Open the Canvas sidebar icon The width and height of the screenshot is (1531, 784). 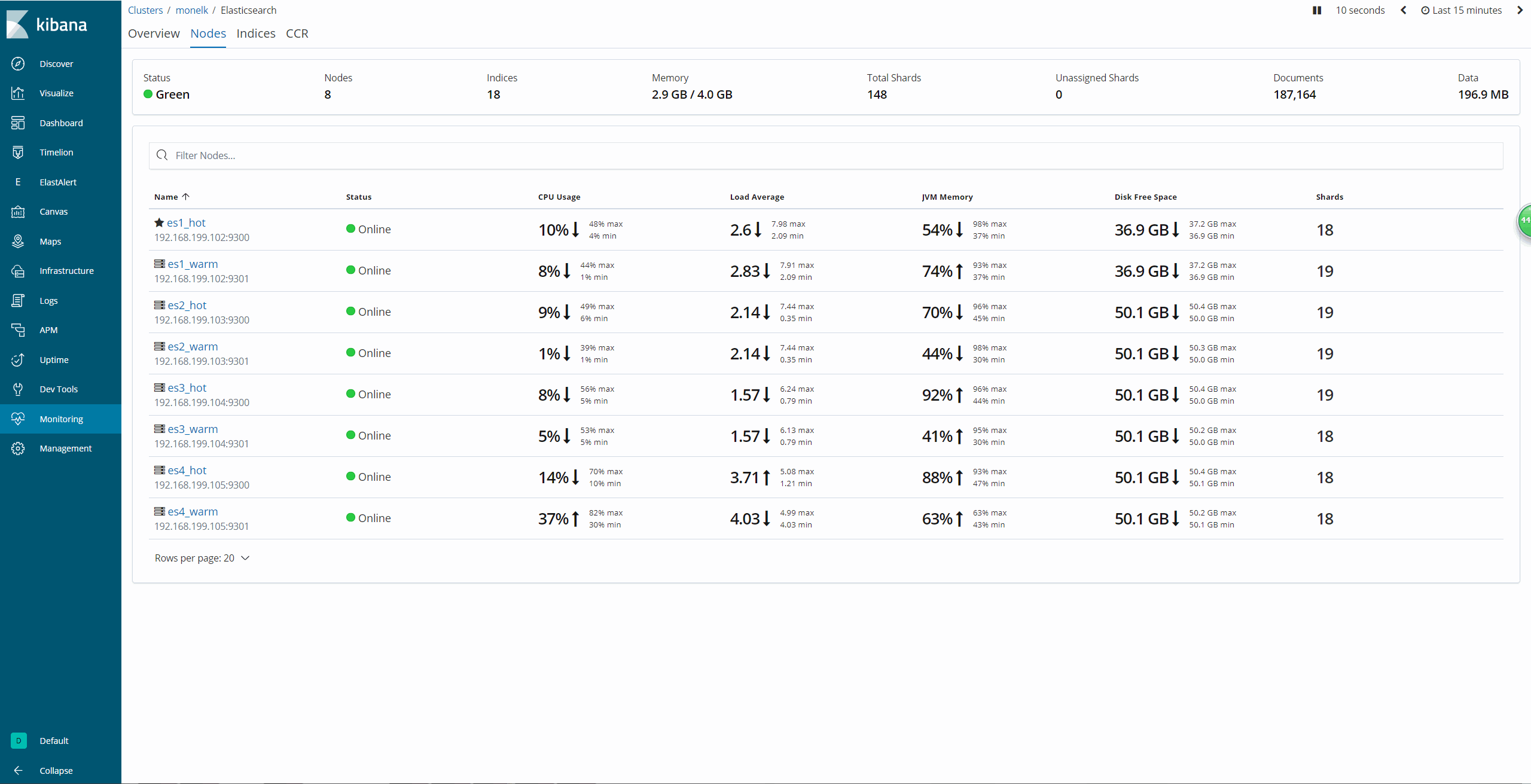(18, 212)
